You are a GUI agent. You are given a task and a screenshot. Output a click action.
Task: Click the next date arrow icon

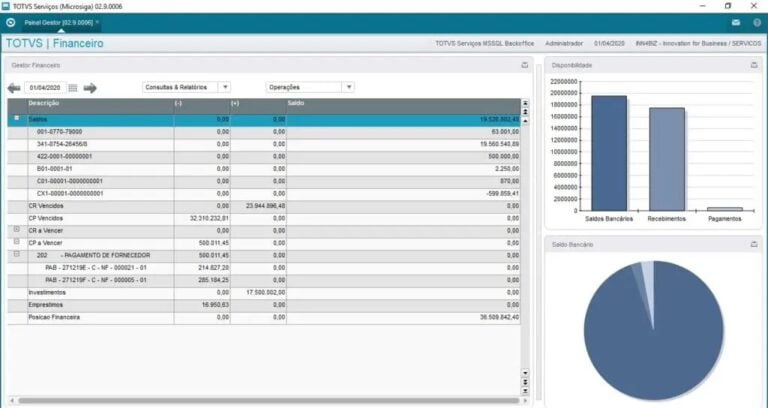click(x=90, y=88)
